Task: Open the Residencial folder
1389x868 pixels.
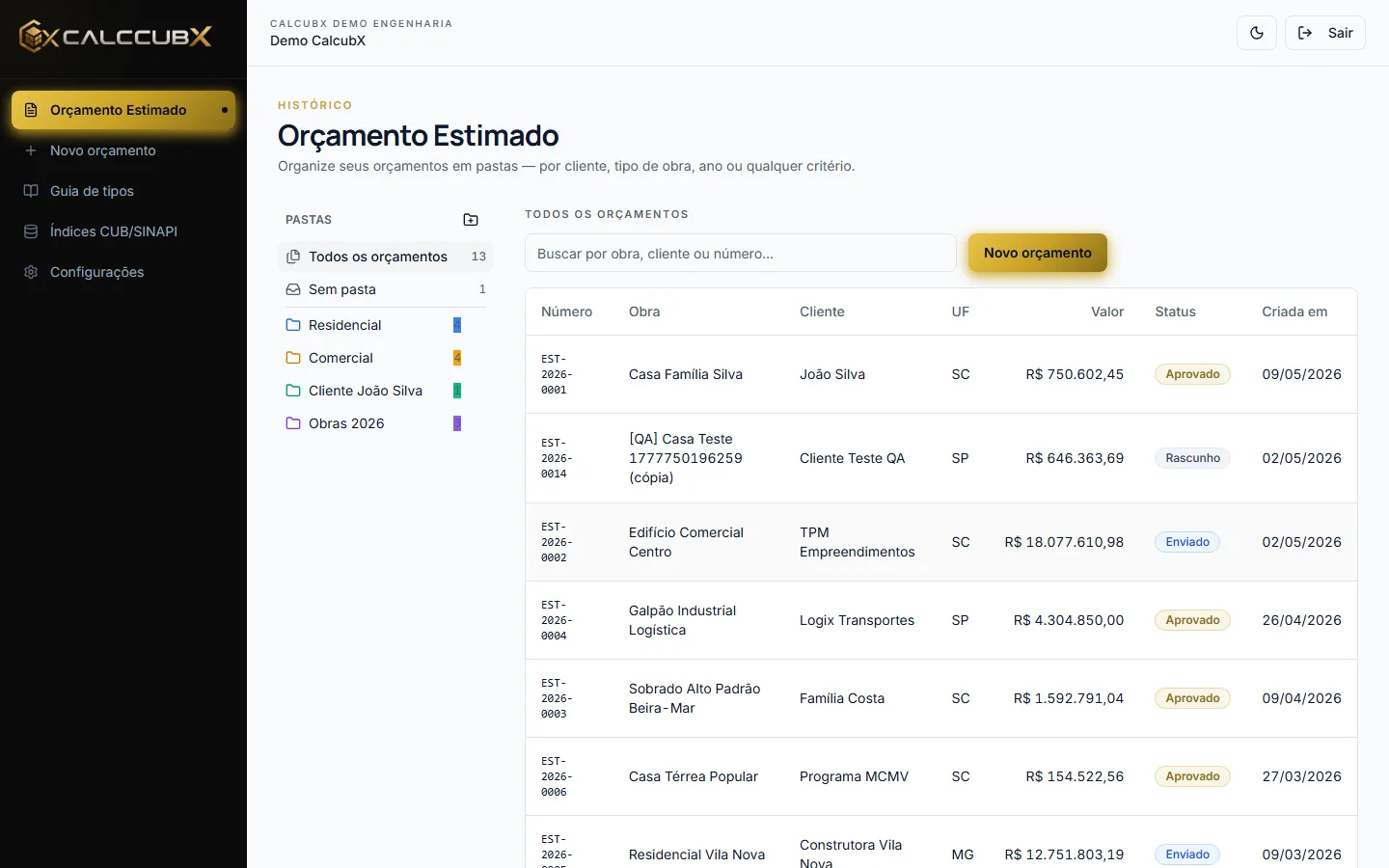Action: click(x=374, y=325)
